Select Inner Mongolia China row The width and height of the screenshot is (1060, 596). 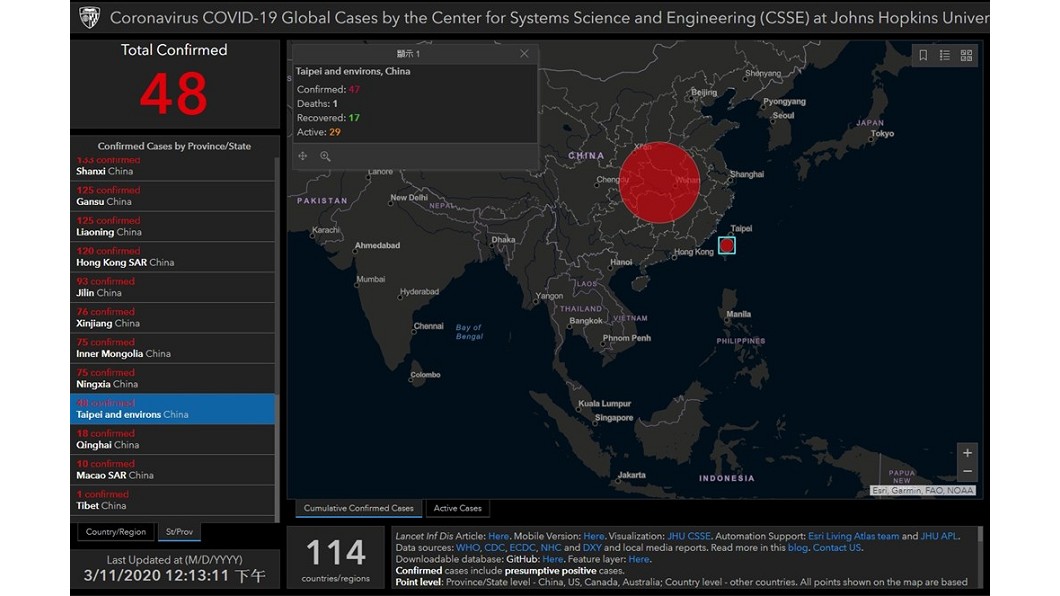coord(172,348)
